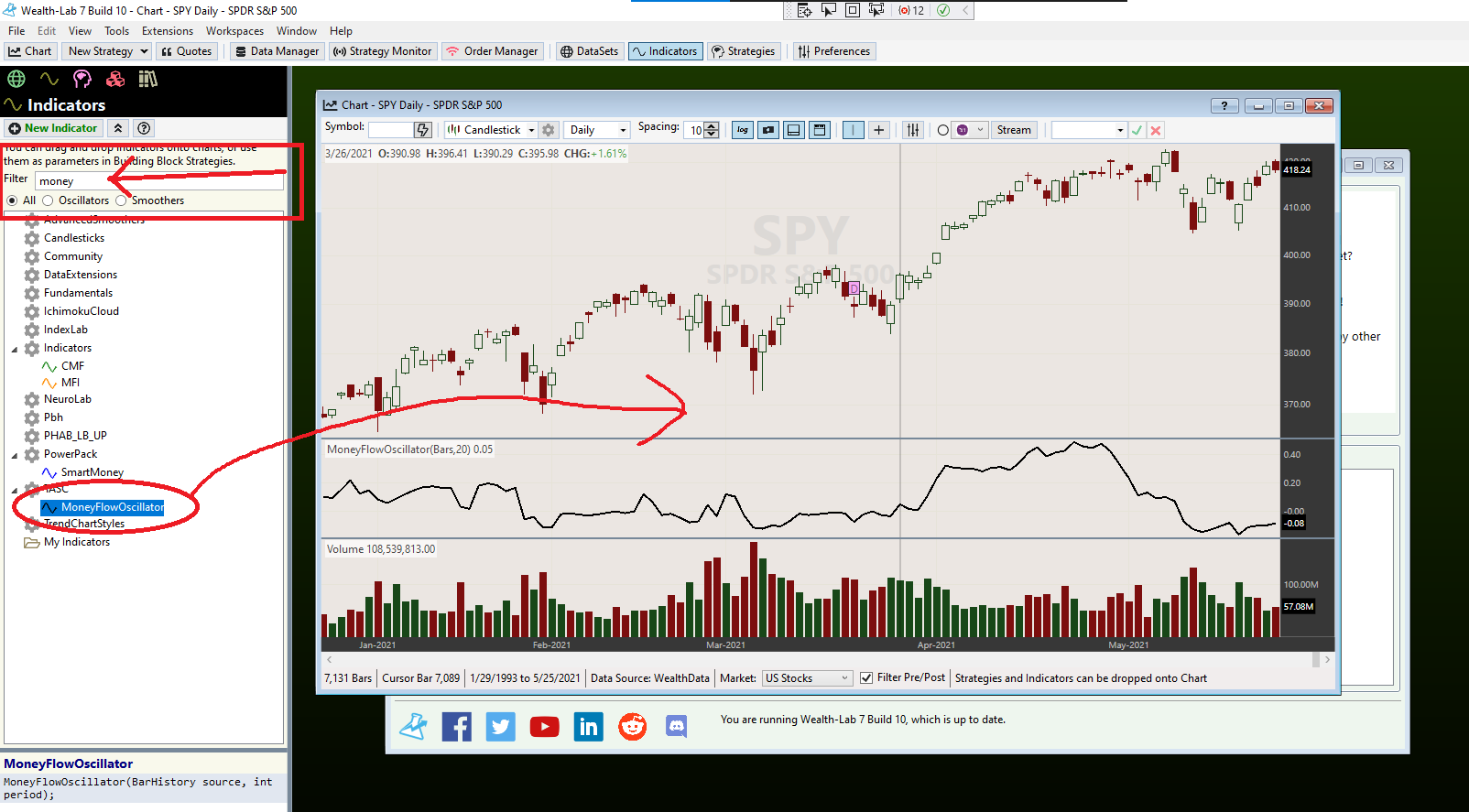Open the Facebook link icon
This screenshot has height=812, width=1469.
456,727
